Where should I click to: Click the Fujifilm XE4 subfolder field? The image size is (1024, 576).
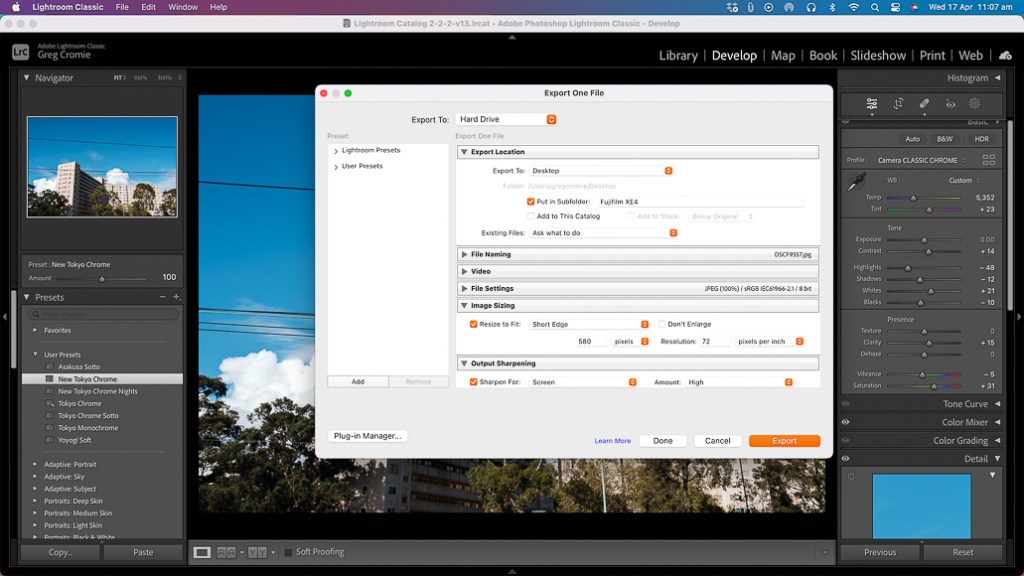pos(700,201)
